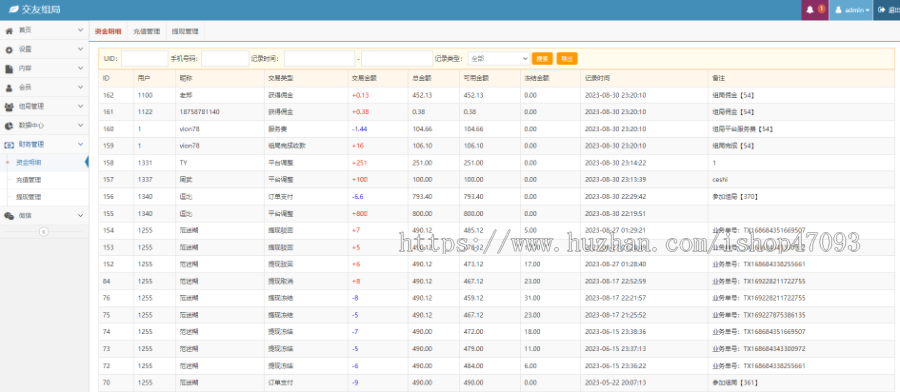The width and height of the screenshot is (900, 392).
Task: Click amount +251 in row 158
Action: (359, 163)
